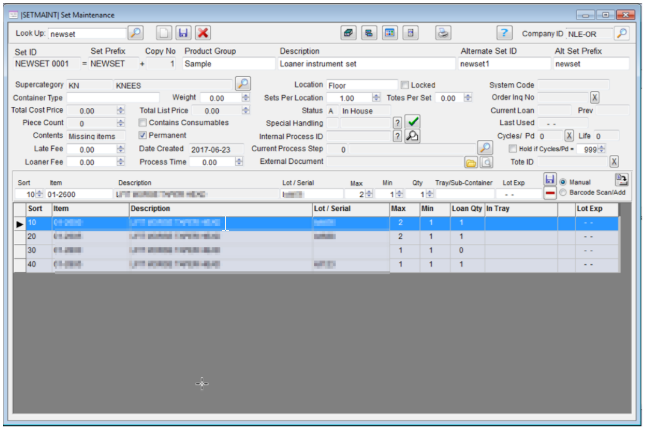
Task: Click the Late Fee spinner control
Action: (126, 149)
